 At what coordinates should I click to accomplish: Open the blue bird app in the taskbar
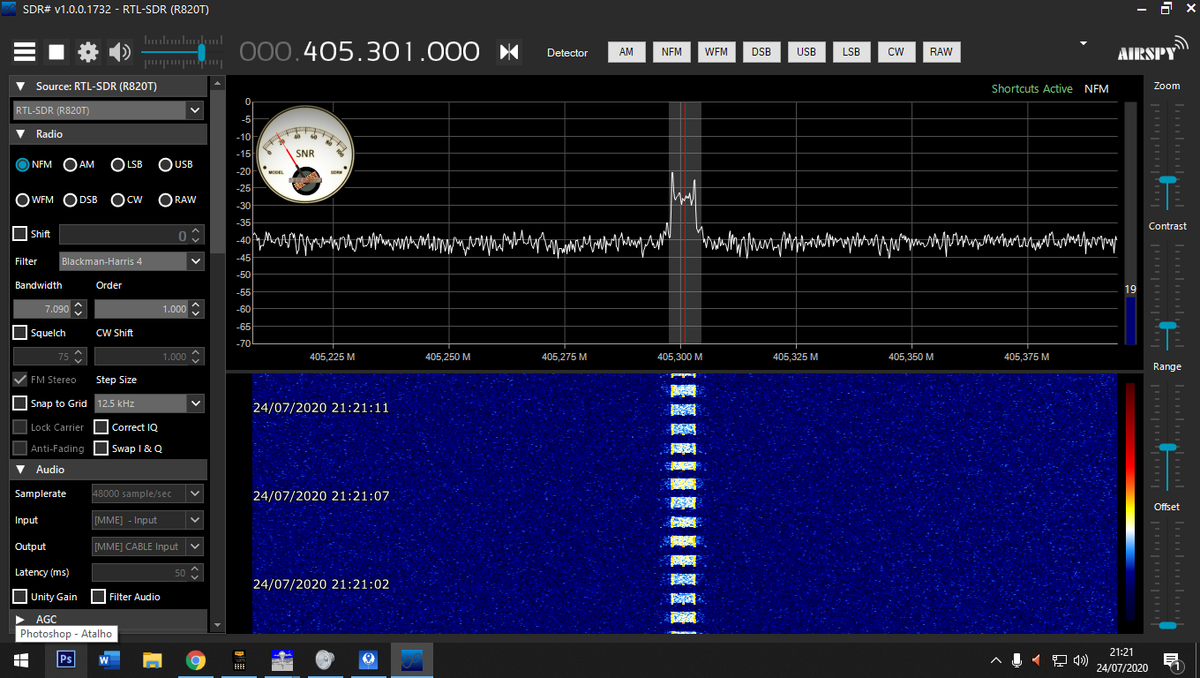(x=368, y=660)
